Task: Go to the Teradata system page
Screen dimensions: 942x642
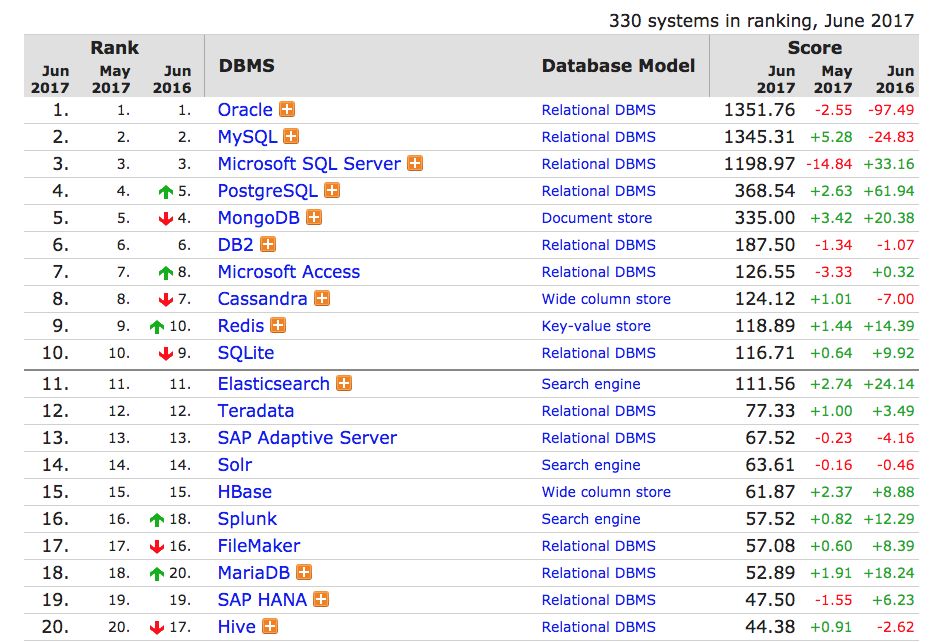Action: pos(255,411)
